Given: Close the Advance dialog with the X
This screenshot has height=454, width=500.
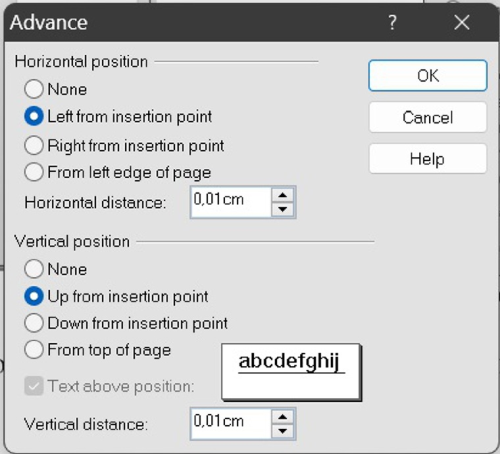Looking at the screenshot, I should [x=462, y=23].
